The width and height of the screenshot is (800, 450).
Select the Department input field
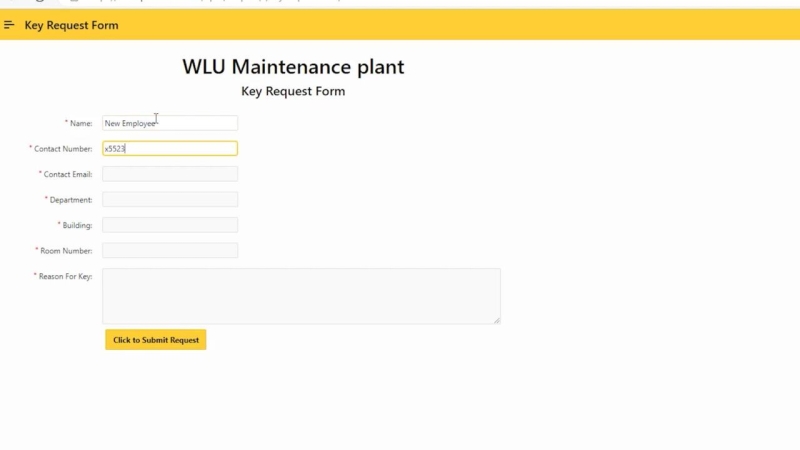tap(170, 200)
